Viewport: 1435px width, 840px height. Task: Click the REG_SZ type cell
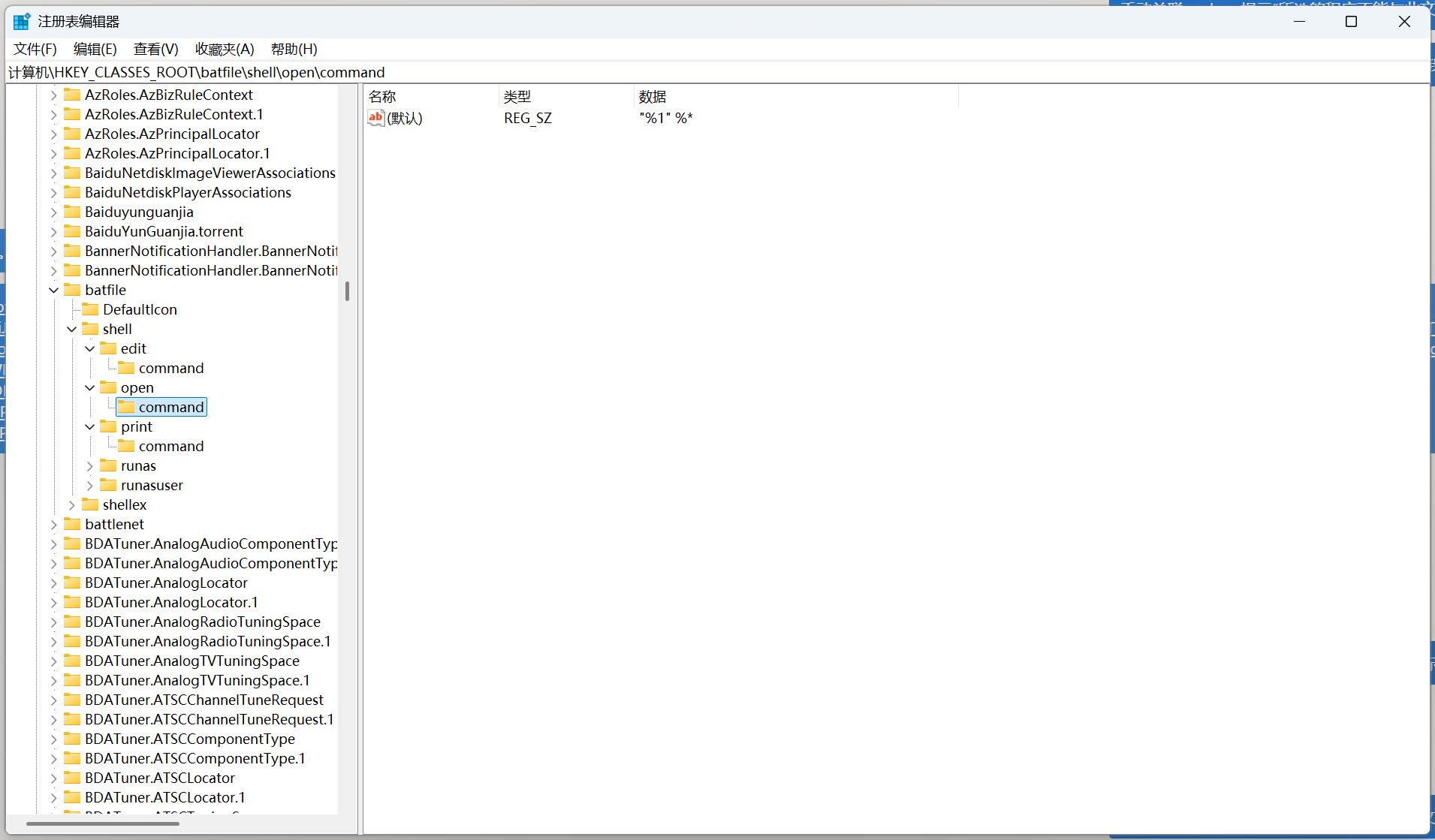[x=528, y=118]
